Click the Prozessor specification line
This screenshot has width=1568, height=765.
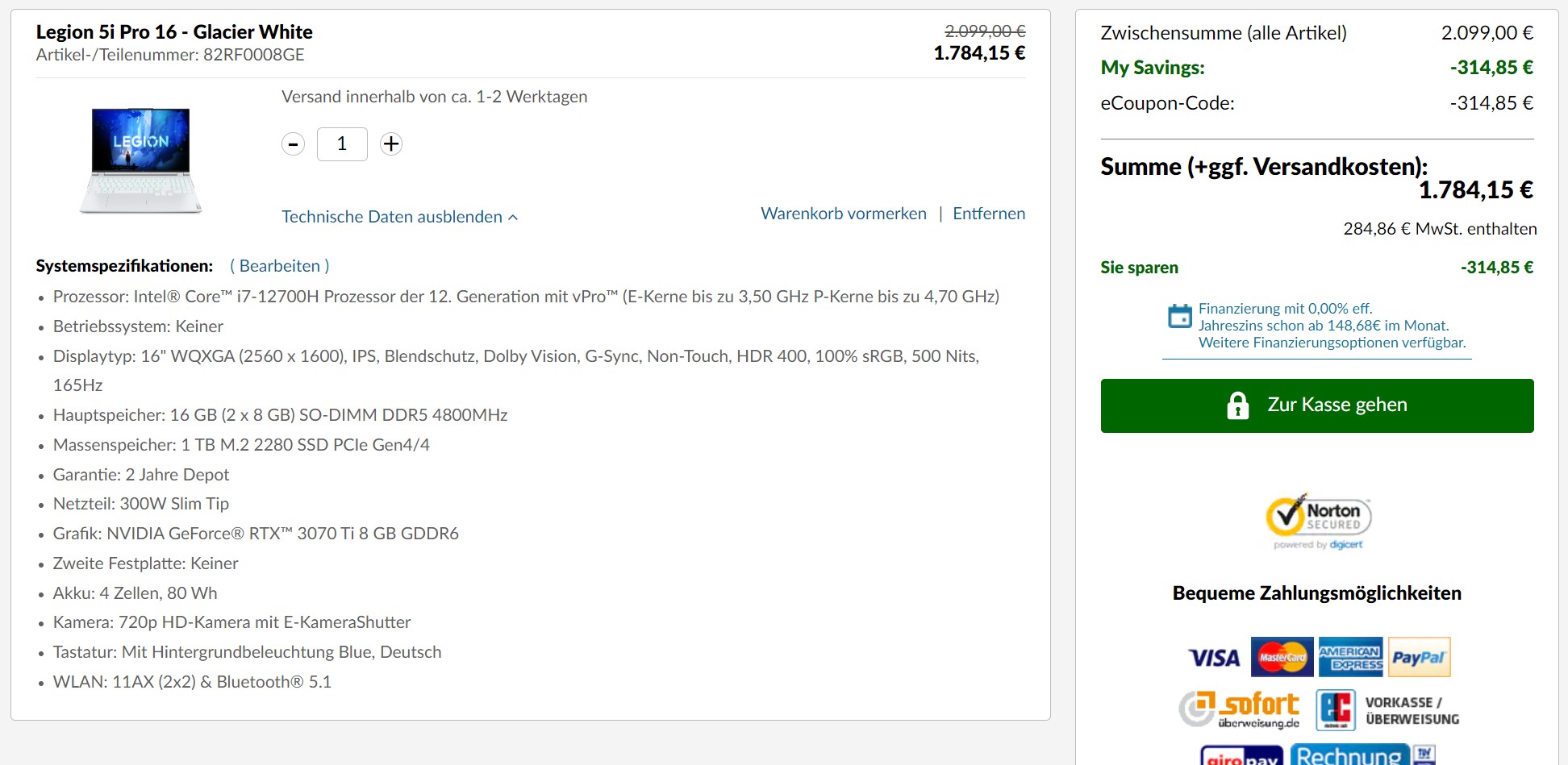point(526,297)
